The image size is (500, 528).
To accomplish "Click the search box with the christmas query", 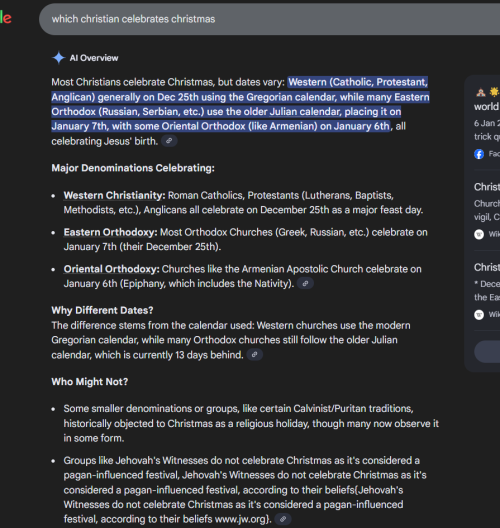I will (269, 19).
